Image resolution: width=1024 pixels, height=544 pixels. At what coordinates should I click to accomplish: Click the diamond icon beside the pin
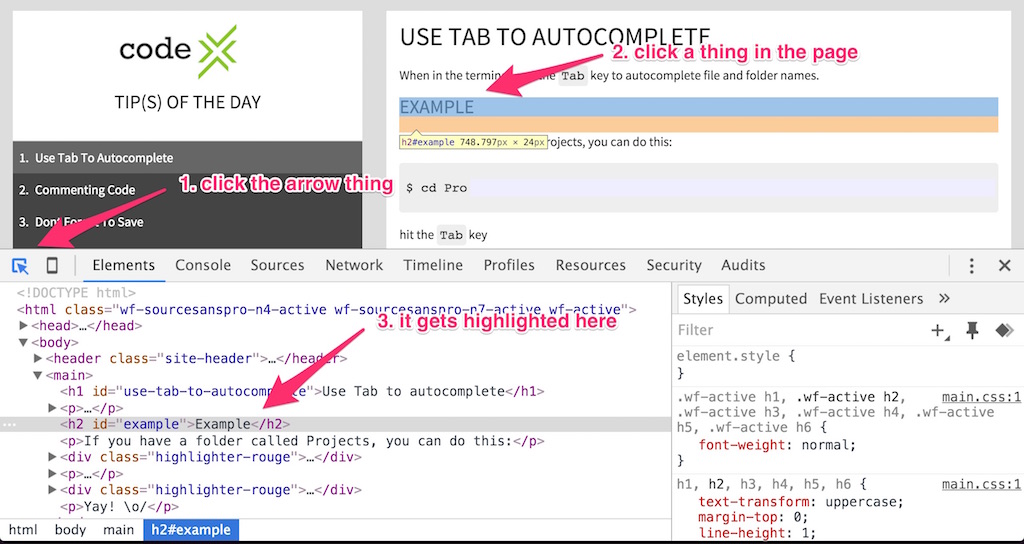(1003, 330)
